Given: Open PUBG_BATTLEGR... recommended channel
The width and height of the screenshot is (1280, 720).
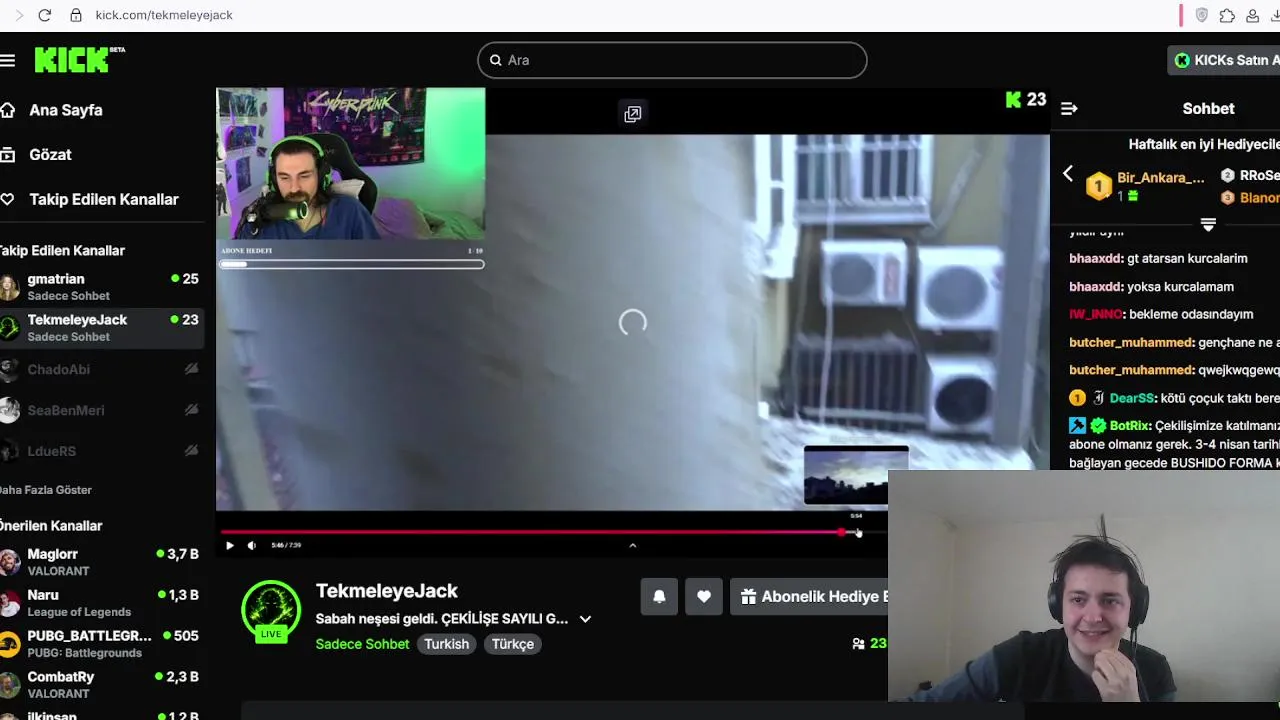Looking at the screenshot, I should (x=102, y=644).
